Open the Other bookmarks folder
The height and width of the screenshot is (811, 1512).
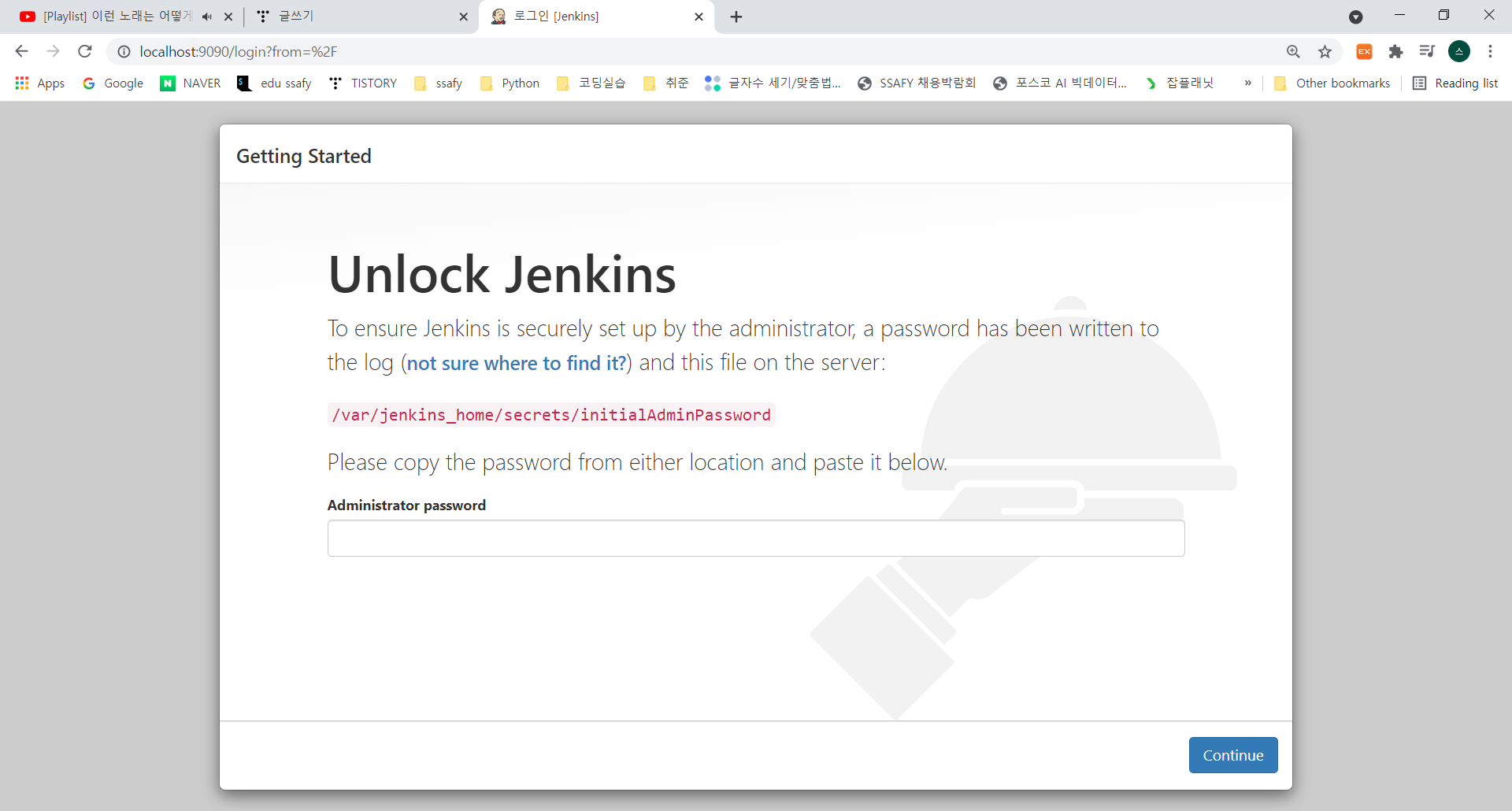click(1332, 83)
